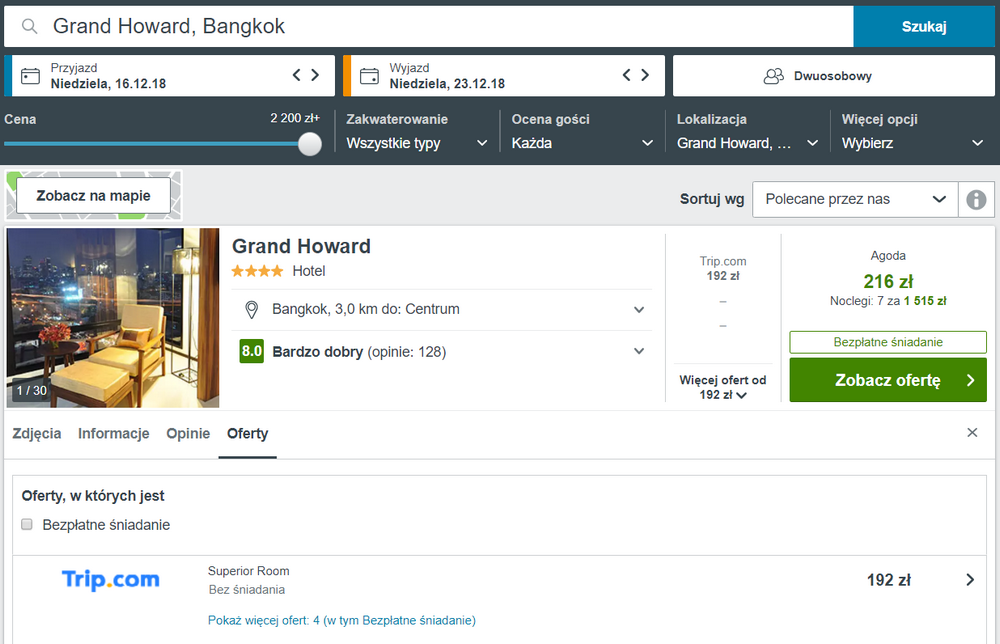Click the Zobacz ofertę button
This screenshot has width=1000, height=644.
click(x=888, y=380)
